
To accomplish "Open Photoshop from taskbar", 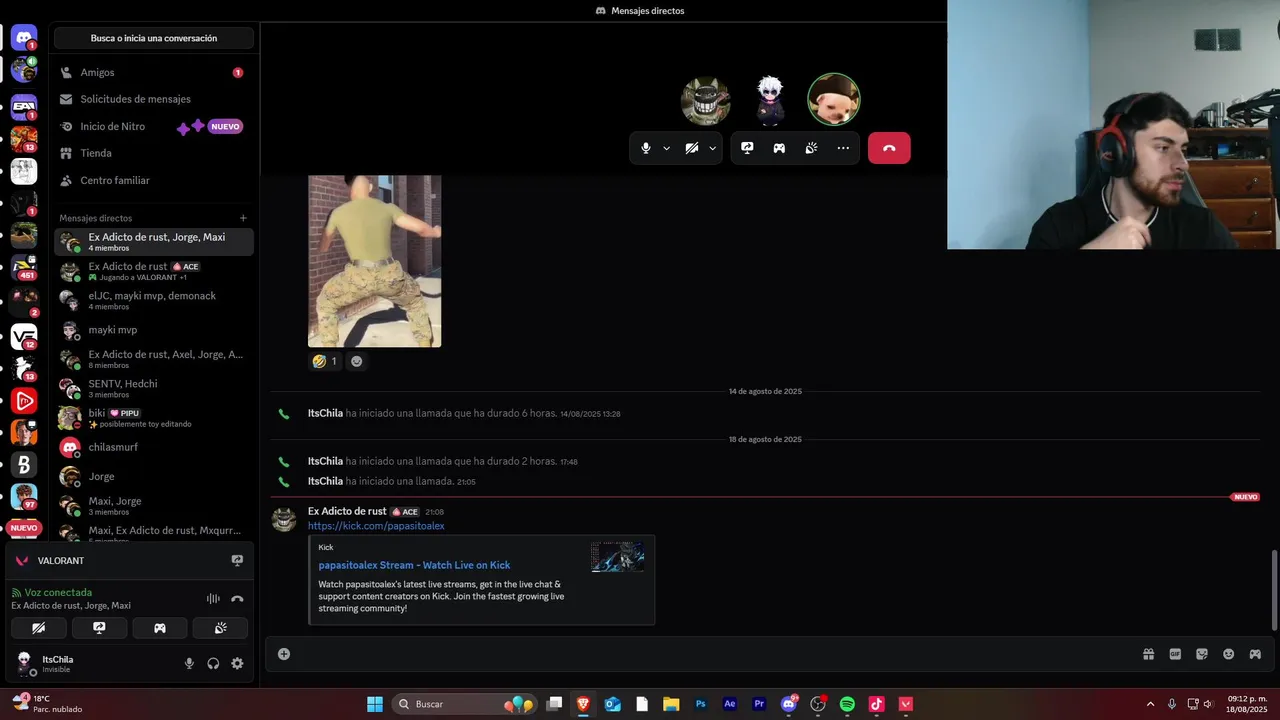I will point(701,704).
